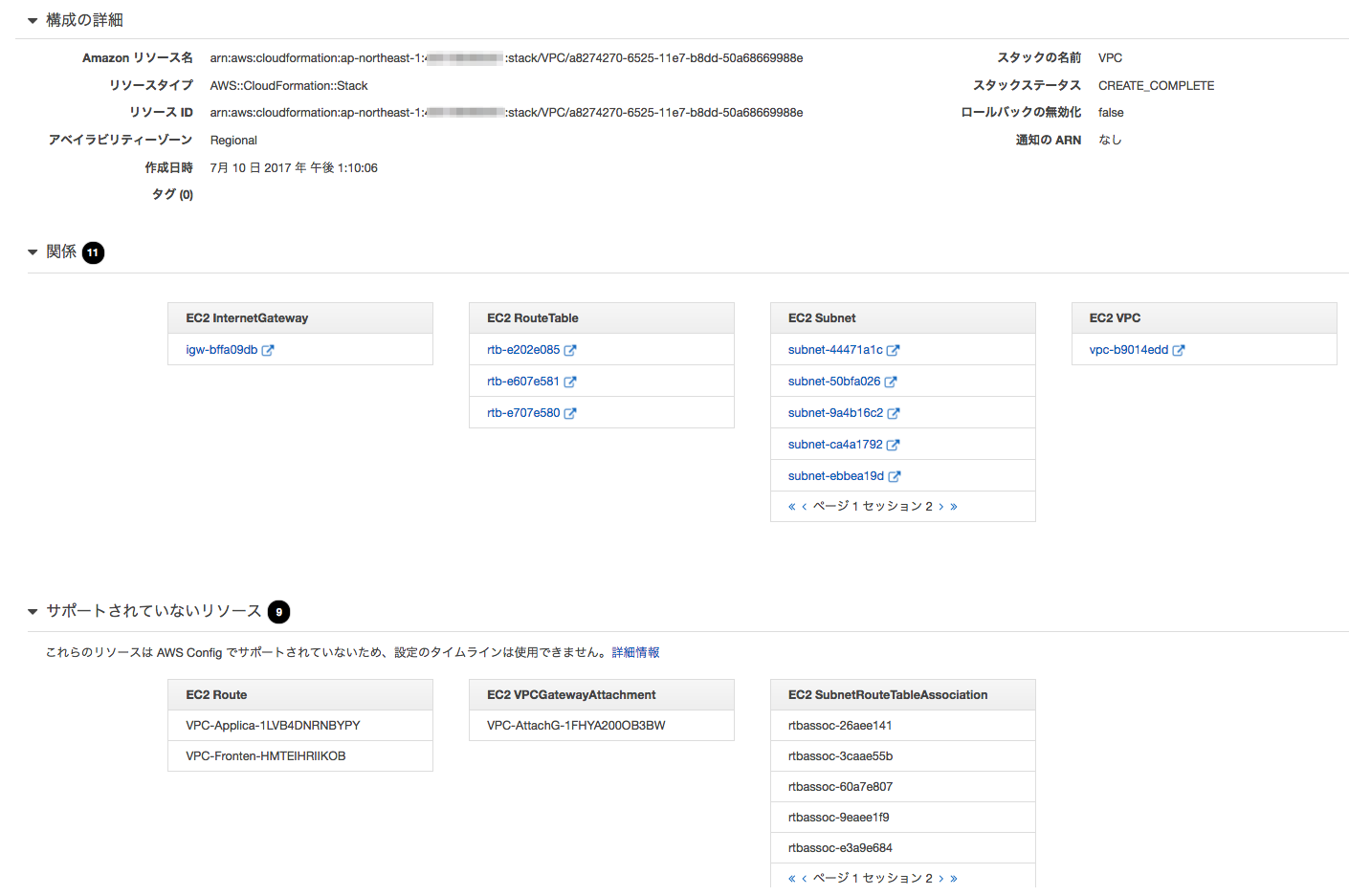The width and height of the screenshot is (1349, 896).
Task: Click the external link icon beside rtb-e707e580
Action: click(x=569, y=413)
